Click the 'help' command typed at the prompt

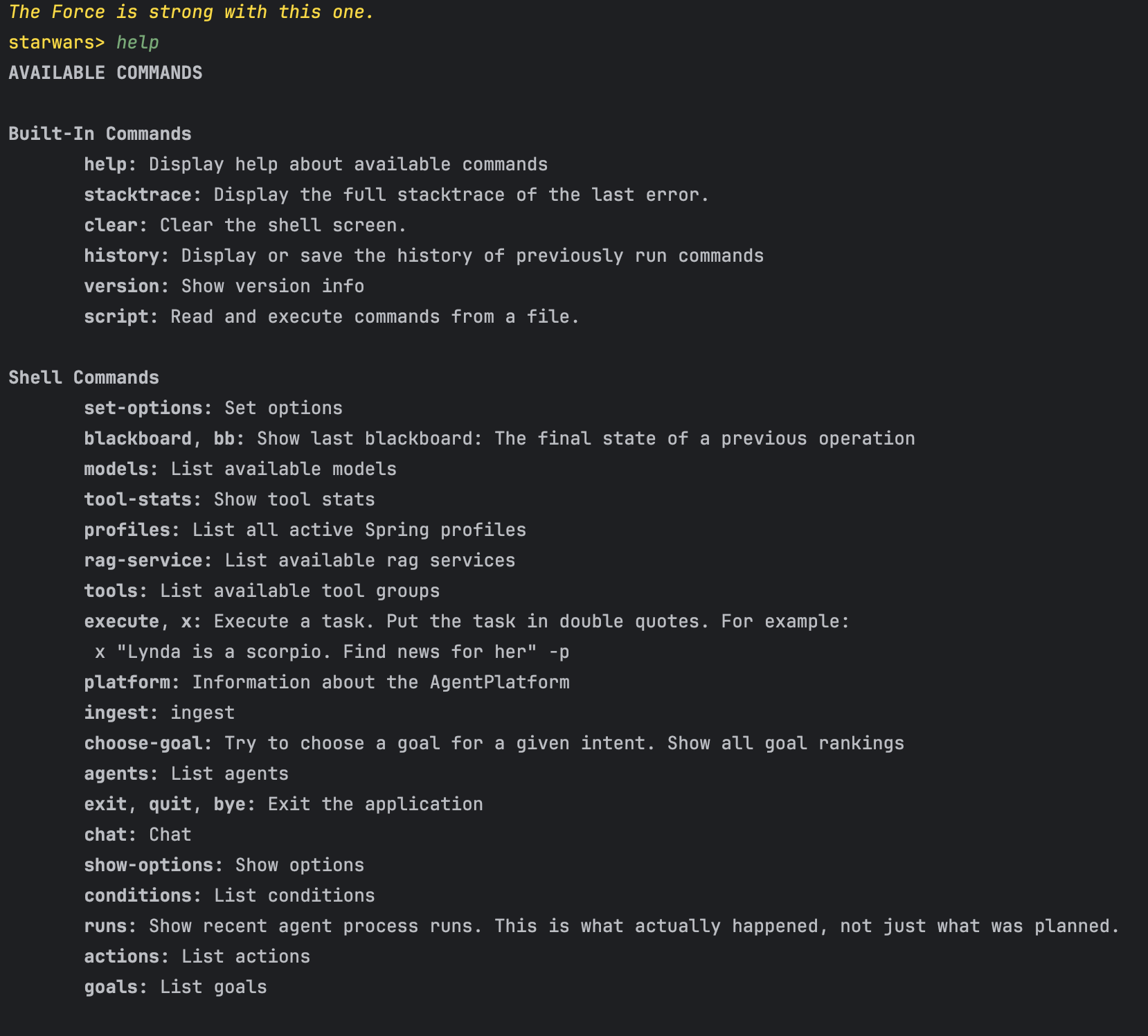click(138, 43)
